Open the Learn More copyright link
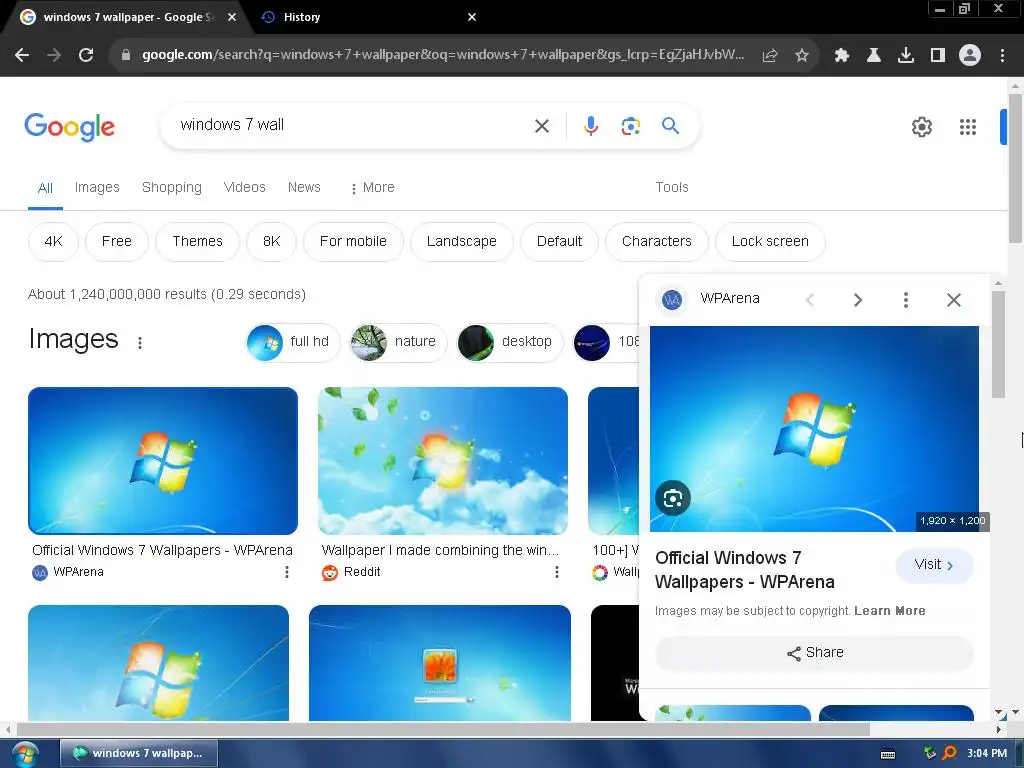This screenshot has width=1024, height=768. tap(889, 611)
